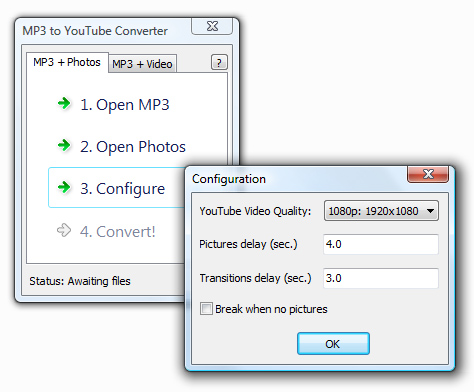Image resolution: width=474 pixels, height=392 pixels.
Task: Close the MP3 to YouTube Converter window
Action: pos(212,26)
